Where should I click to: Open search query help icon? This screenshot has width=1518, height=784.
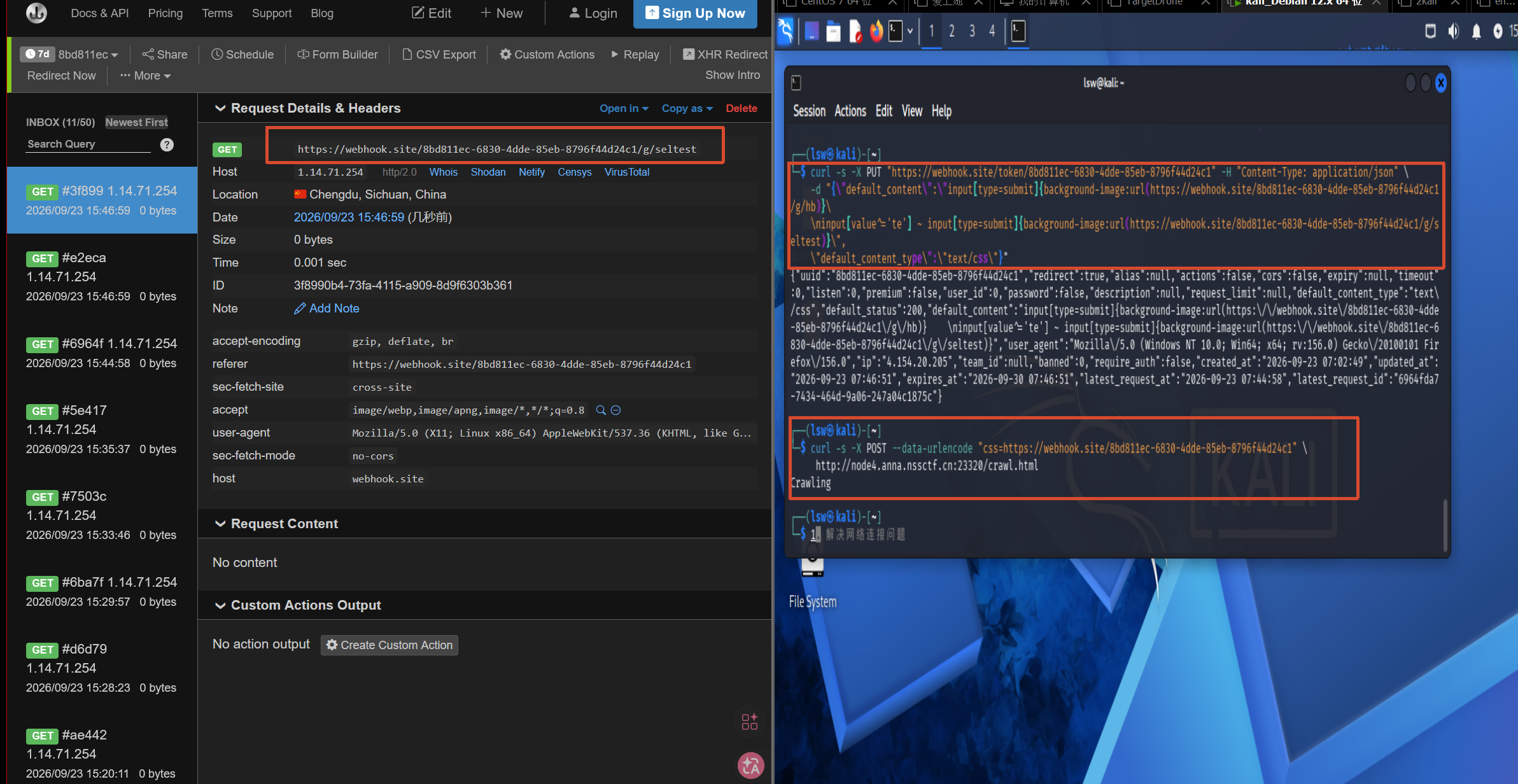pos(167,144)
